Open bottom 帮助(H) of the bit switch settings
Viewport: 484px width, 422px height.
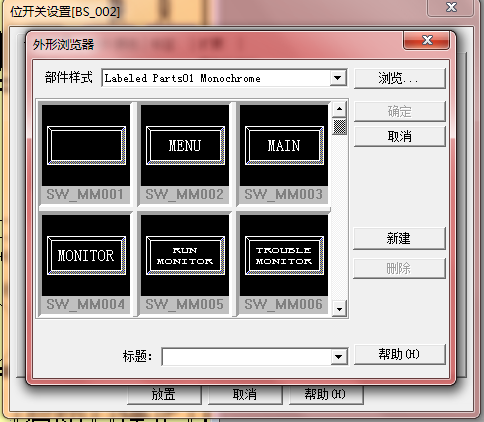(x=326, y=395)
